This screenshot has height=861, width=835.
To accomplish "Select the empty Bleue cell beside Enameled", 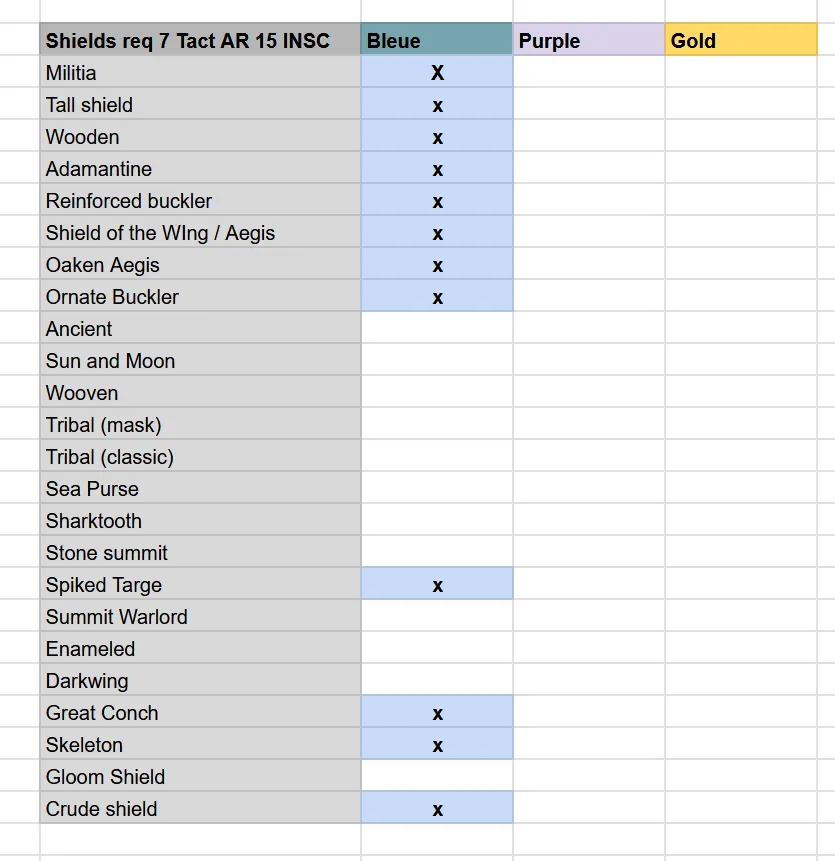I will pos(437,649).
